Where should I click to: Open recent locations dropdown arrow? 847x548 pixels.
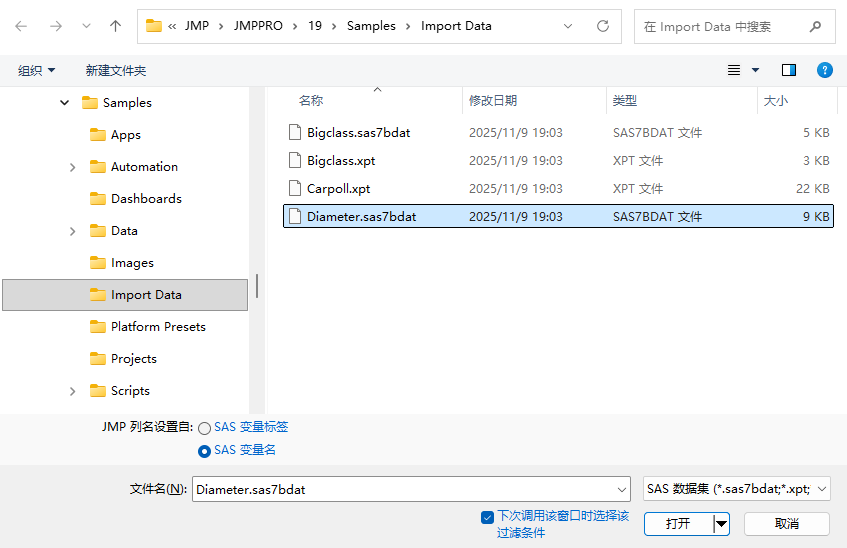coord(86,26)
